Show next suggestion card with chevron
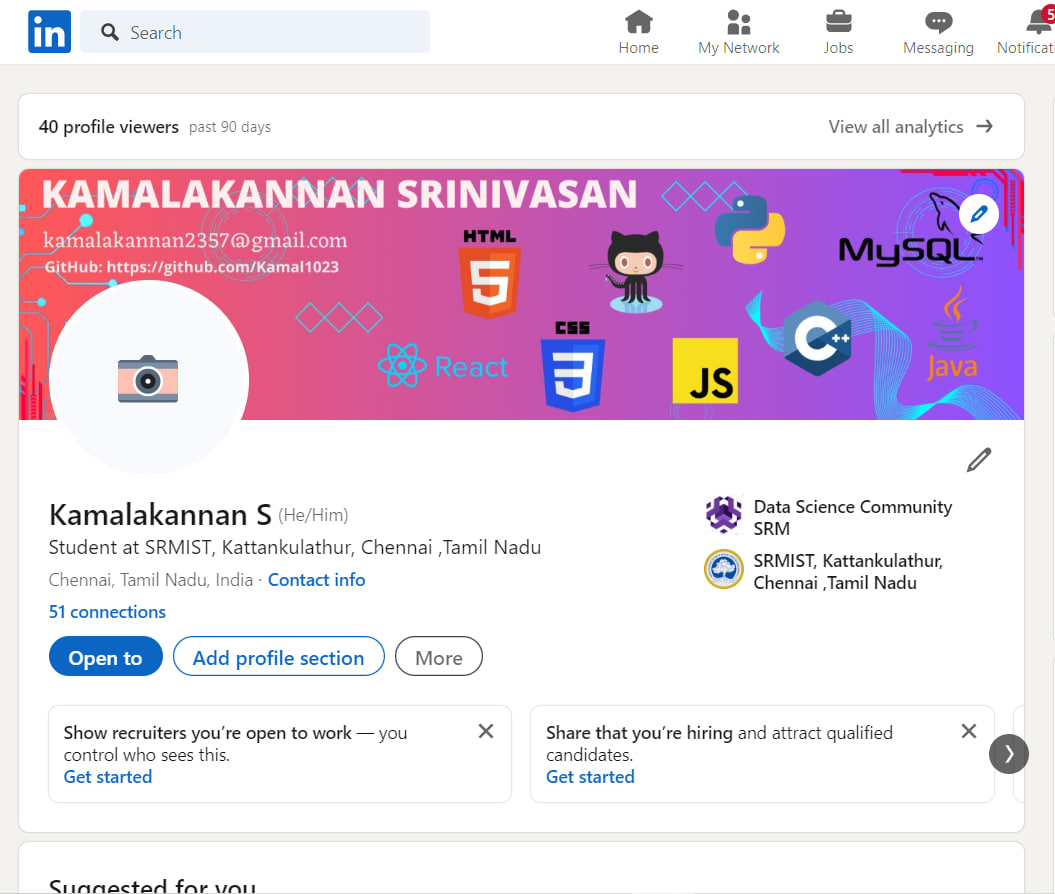This screenshot has width=1055, height=894. [1009, 754]
